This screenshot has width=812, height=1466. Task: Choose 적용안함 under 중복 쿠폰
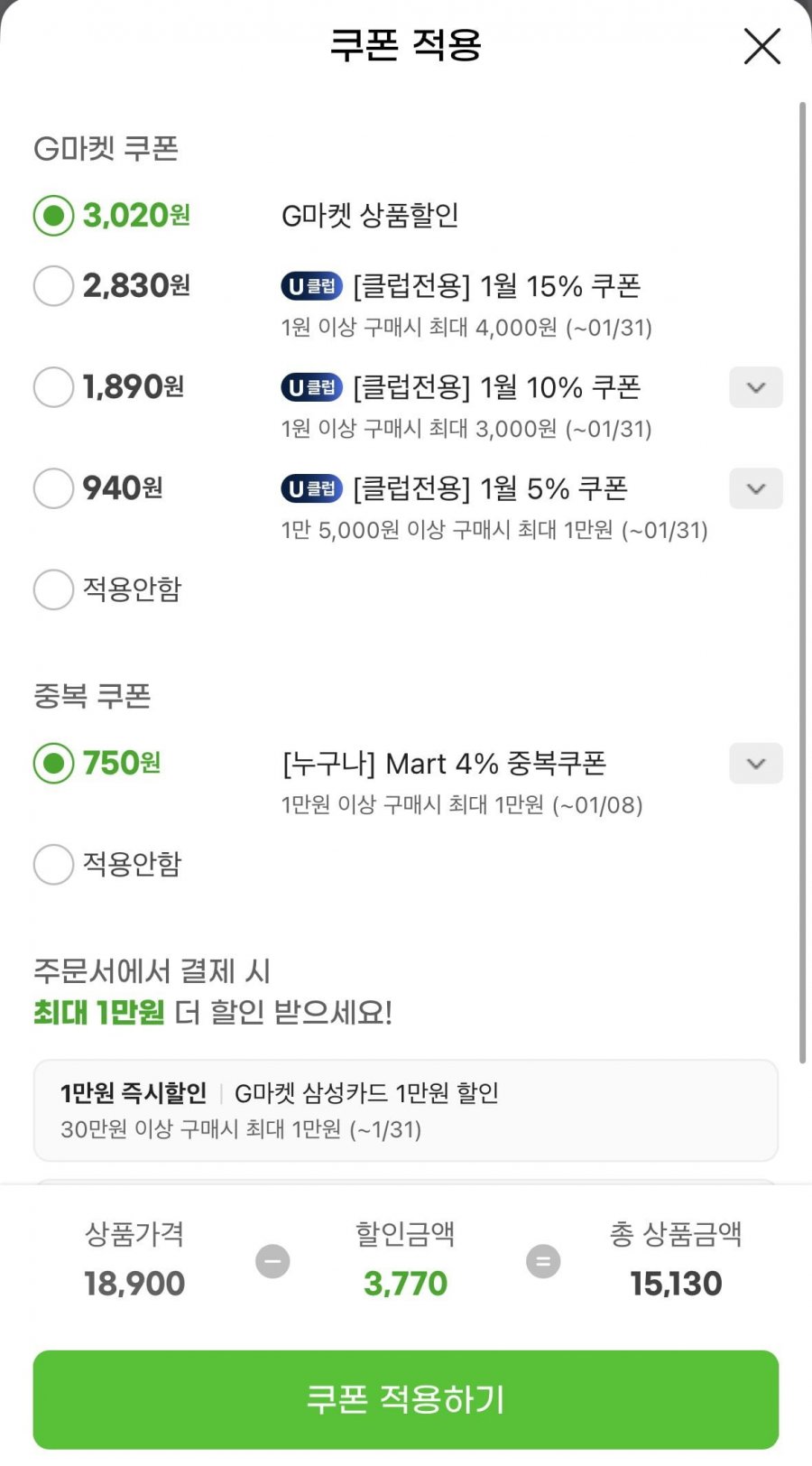(53, 865)
